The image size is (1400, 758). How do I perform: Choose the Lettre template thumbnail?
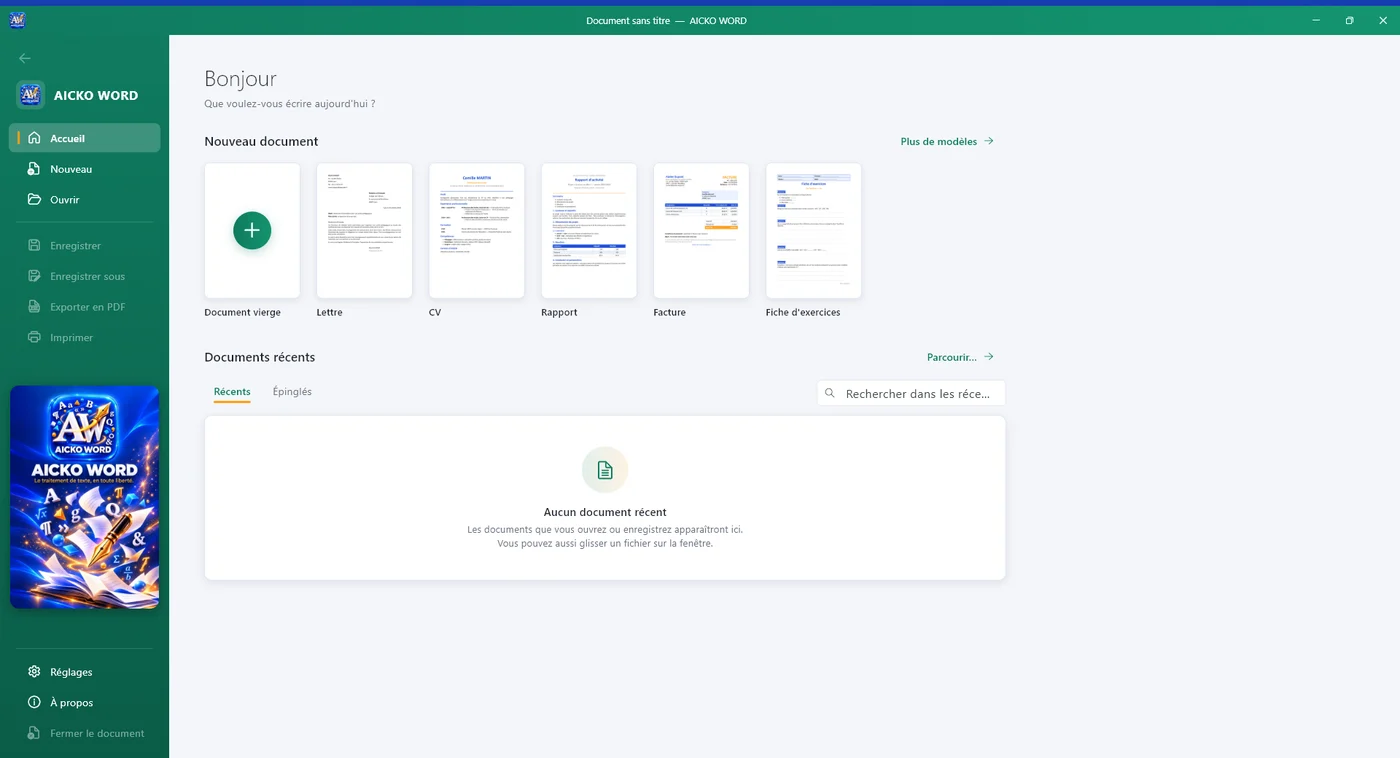(x=364, y=231)
